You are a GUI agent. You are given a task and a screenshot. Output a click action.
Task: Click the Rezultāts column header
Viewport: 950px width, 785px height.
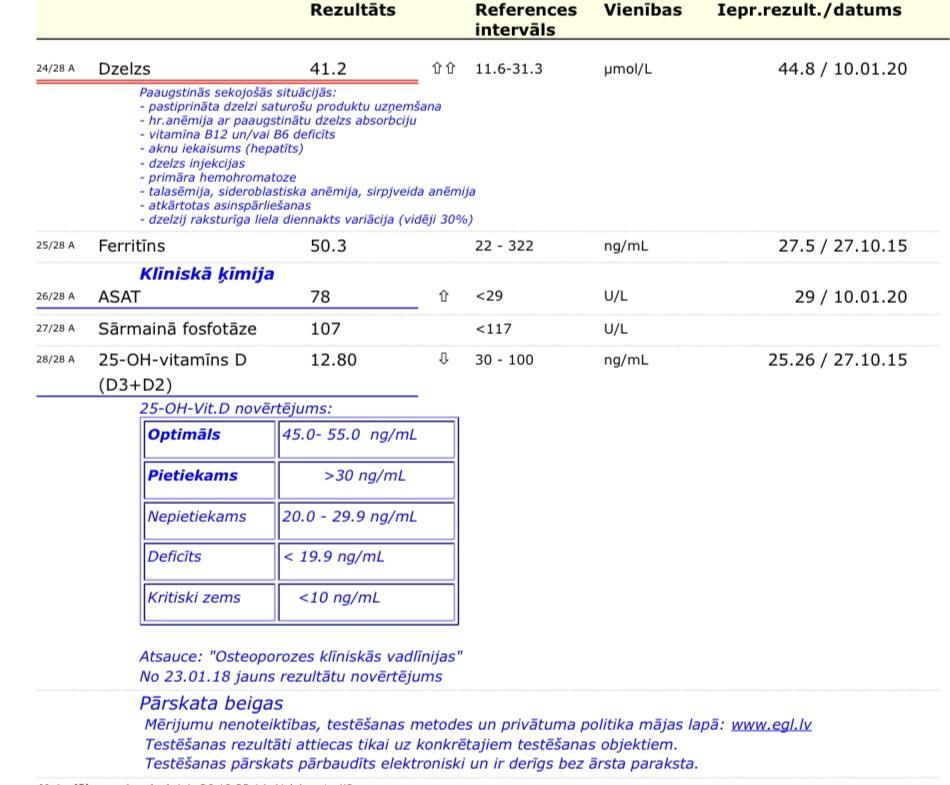pyautogui.click(x=353, y=10)
